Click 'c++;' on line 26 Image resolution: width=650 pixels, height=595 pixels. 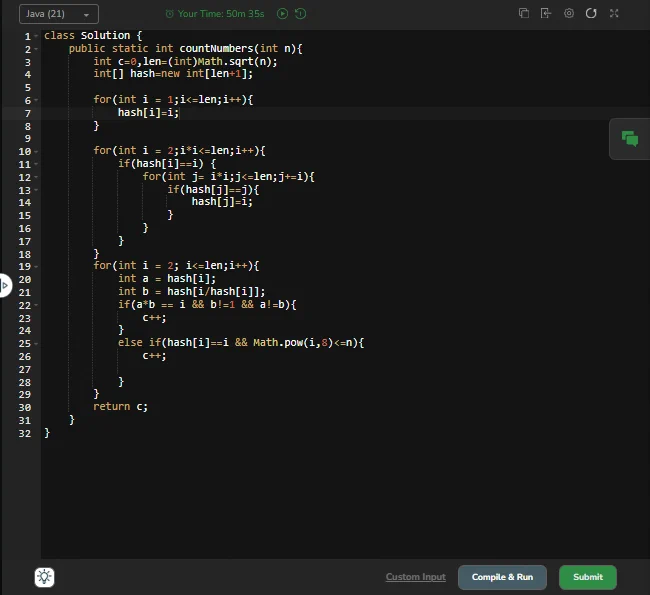click(154, 356)
